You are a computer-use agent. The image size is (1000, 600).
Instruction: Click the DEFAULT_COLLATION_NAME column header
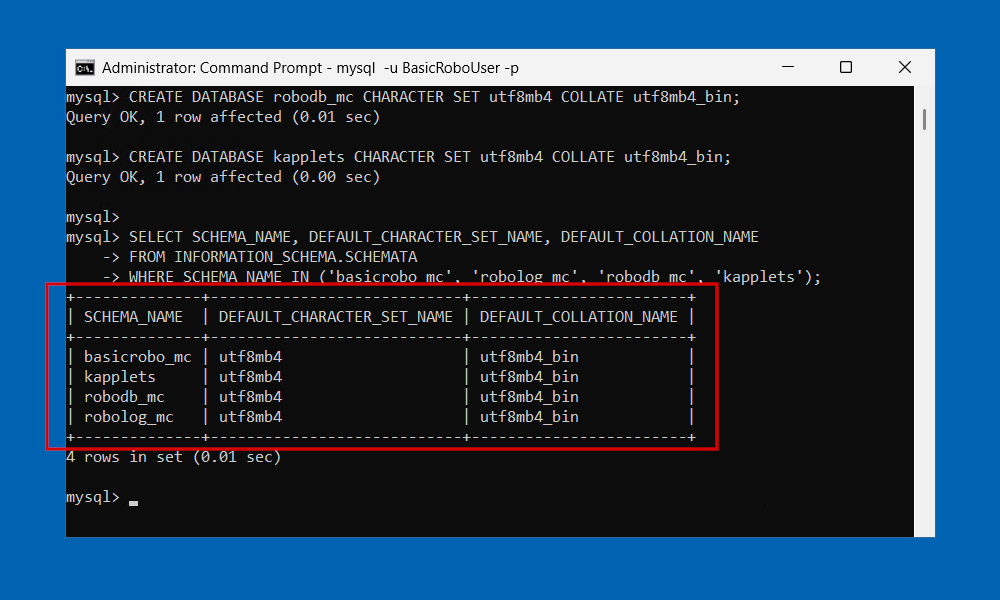[x=578, y=317]
